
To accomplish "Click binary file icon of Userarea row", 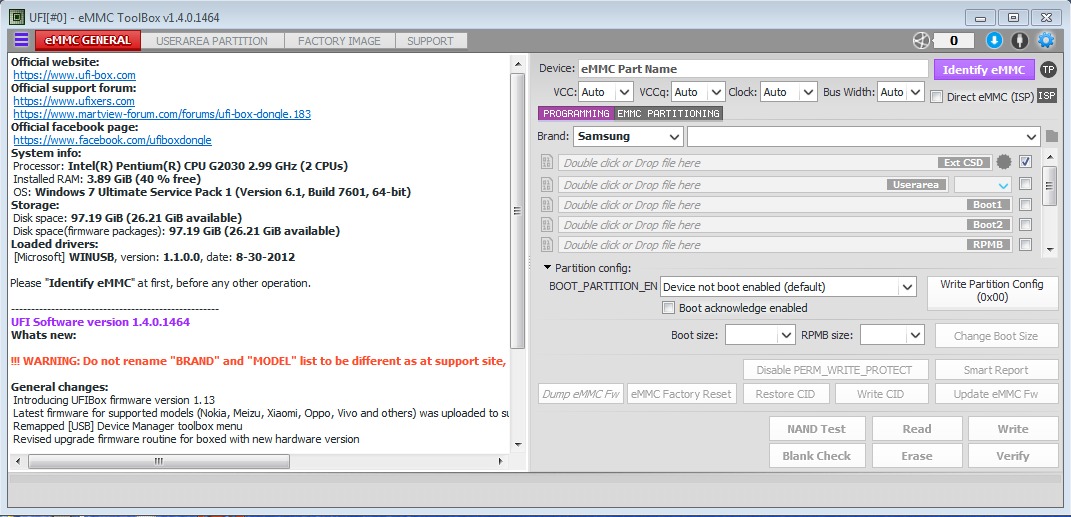I will click(546, 184).
